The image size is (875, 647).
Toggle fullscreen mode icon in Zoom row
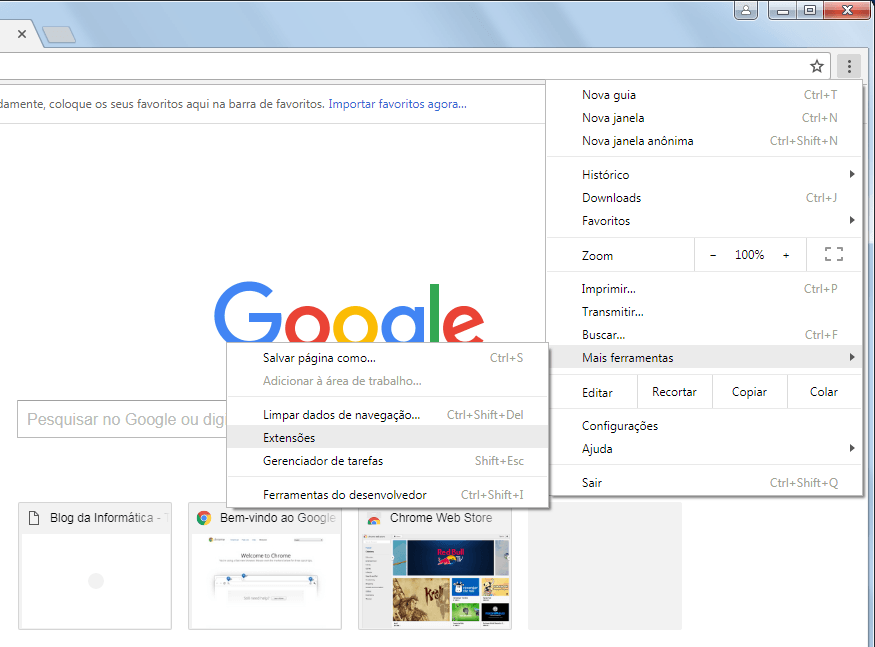pyautogui.click(x=834, y=255)
